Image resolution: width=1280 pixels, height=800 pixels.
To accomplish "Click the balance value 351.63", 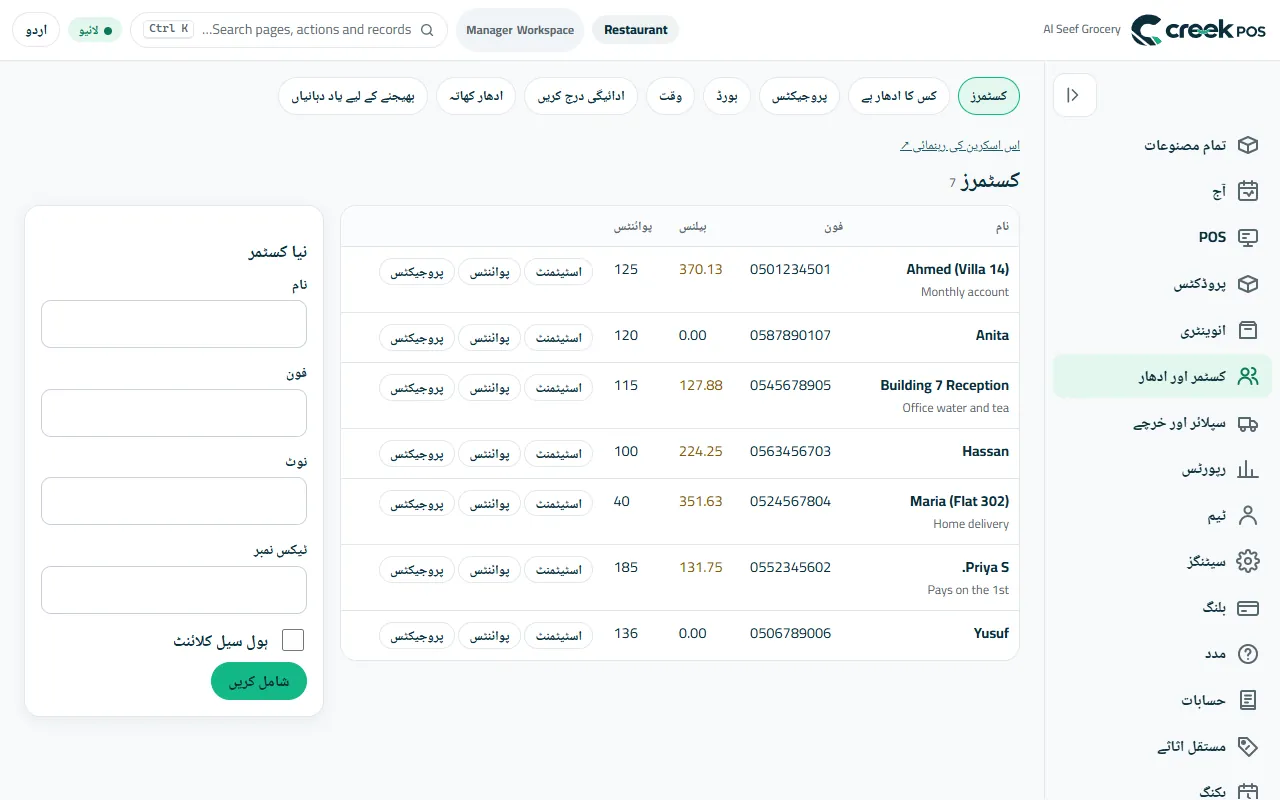I will [700, 501].
